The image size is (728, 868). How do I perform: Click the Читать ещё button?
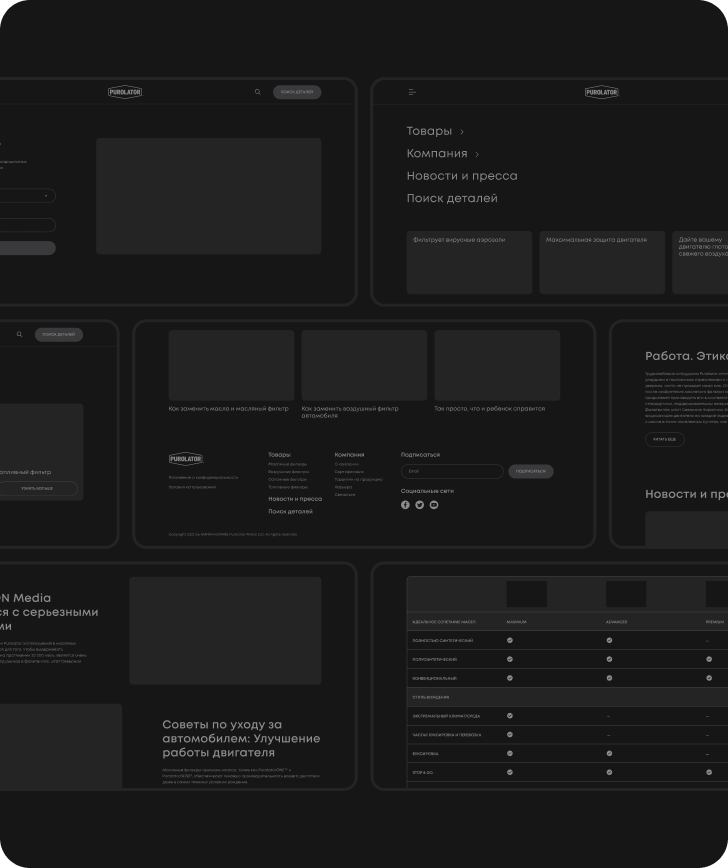665,440
